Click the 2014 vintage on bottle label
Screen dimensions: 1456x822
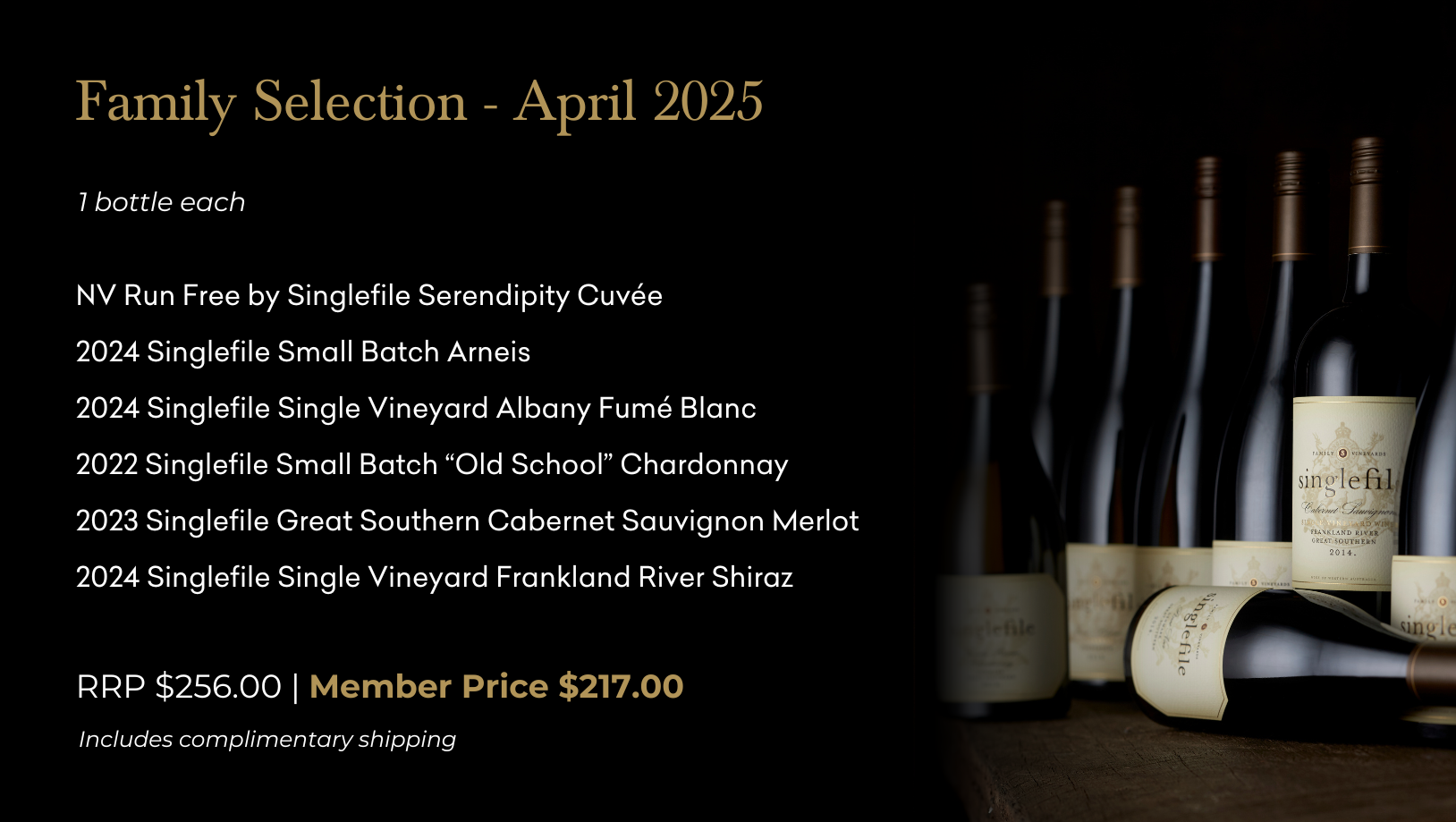click(1342, 553)
